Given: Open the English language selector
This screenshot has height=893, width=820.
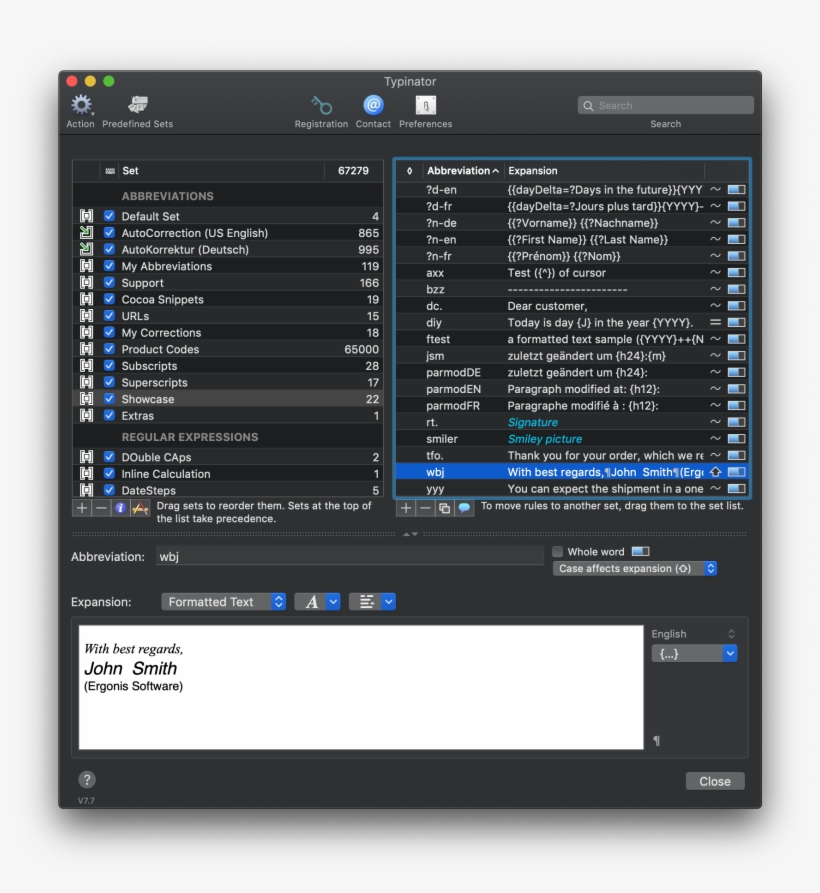Looking at the screenshot, I should (694, 634).
